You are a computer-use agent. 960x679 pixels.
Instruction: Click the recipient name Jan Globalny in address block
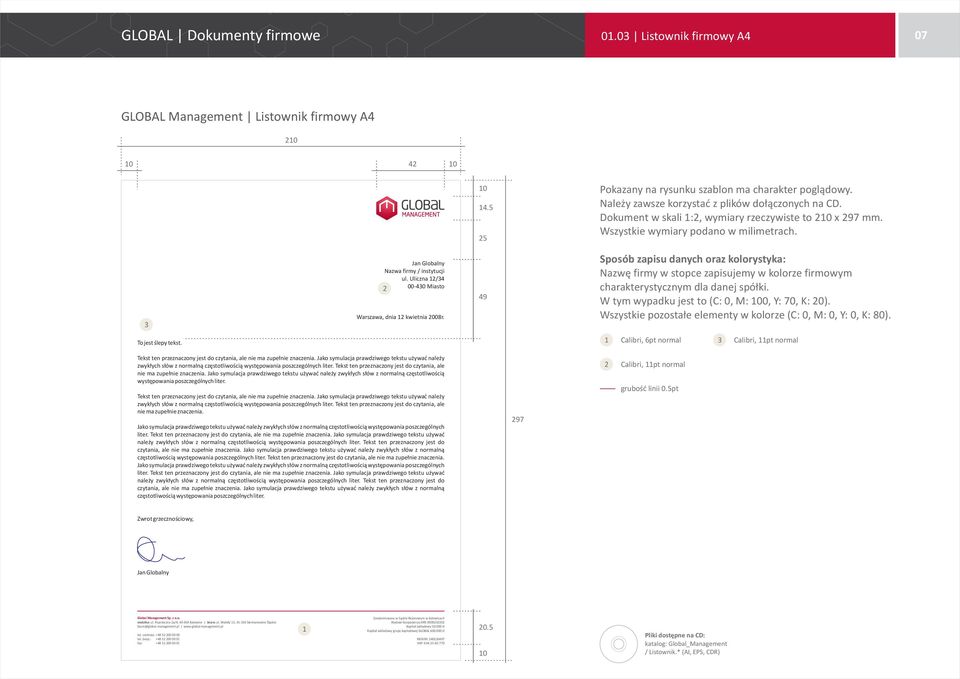point(428,263)
